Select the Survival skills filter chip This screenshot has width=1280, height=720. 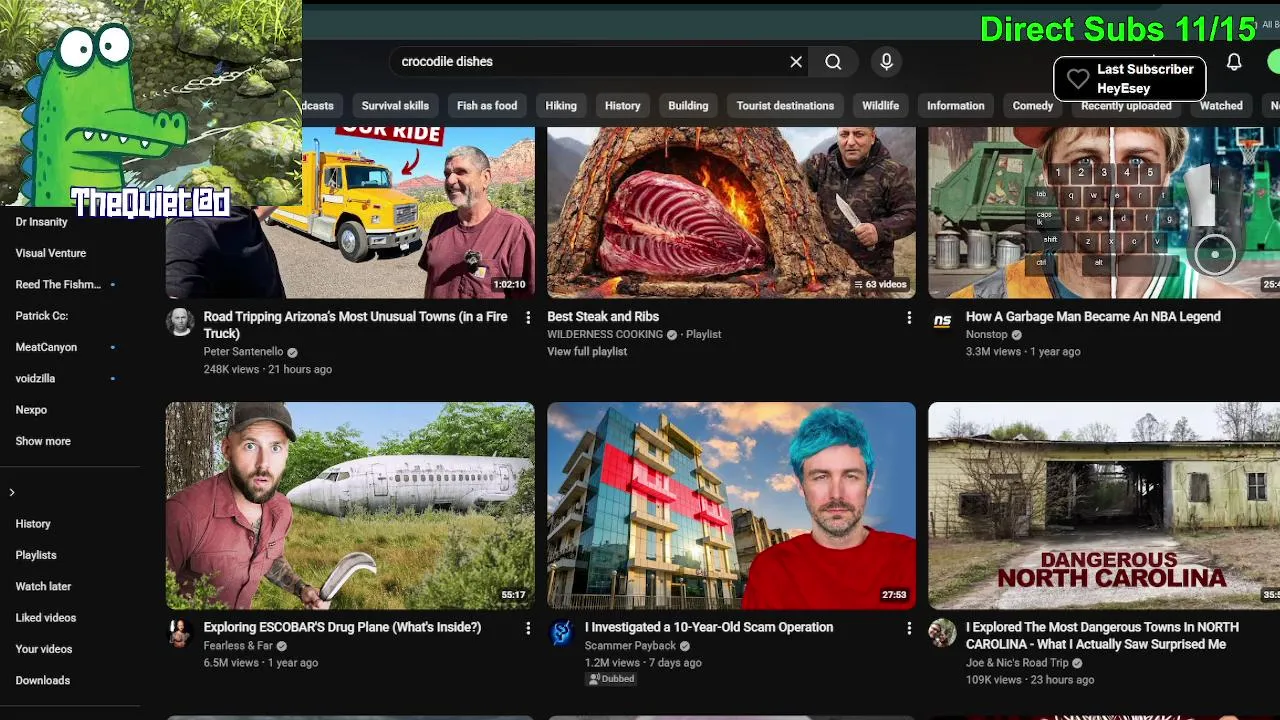[x=395, y=106]
